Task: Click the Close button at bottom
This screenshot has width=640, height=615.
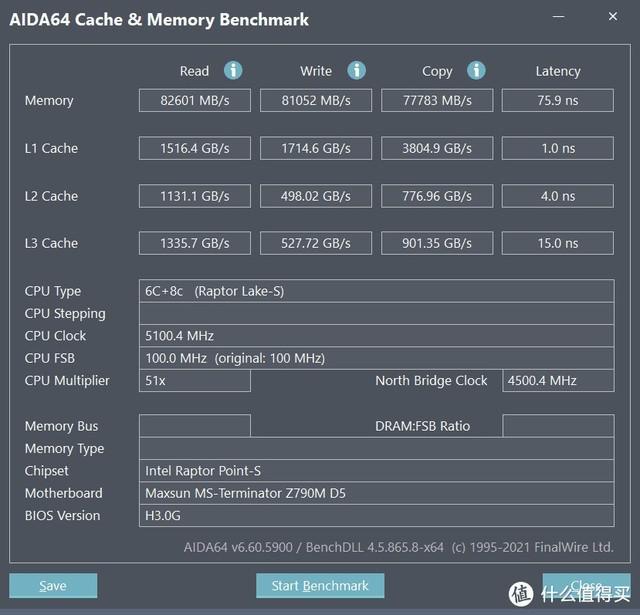Action: [587, 586]
